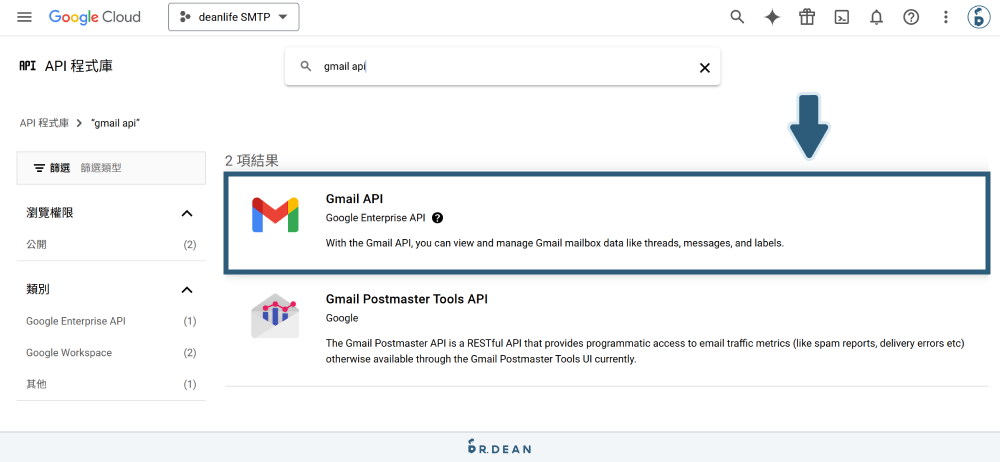The width and height of the screenshot is (1000, 462).
Task: Filter by Google Enterprise API category
Action: [111, 321]
